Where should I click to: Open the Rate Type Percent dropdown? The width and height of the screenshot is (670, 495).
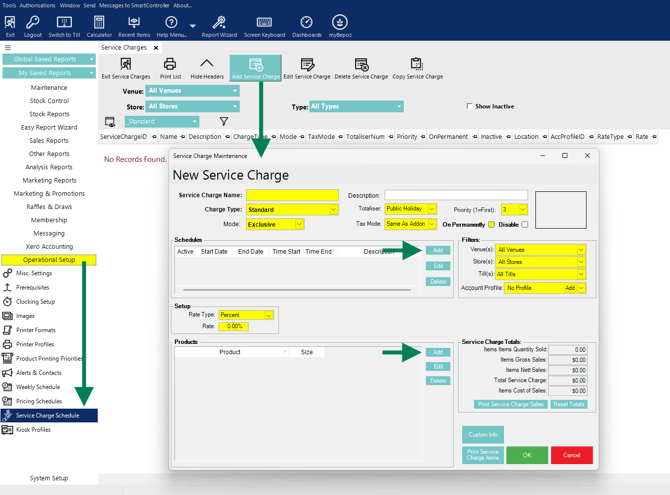click(x=269, y=315)
